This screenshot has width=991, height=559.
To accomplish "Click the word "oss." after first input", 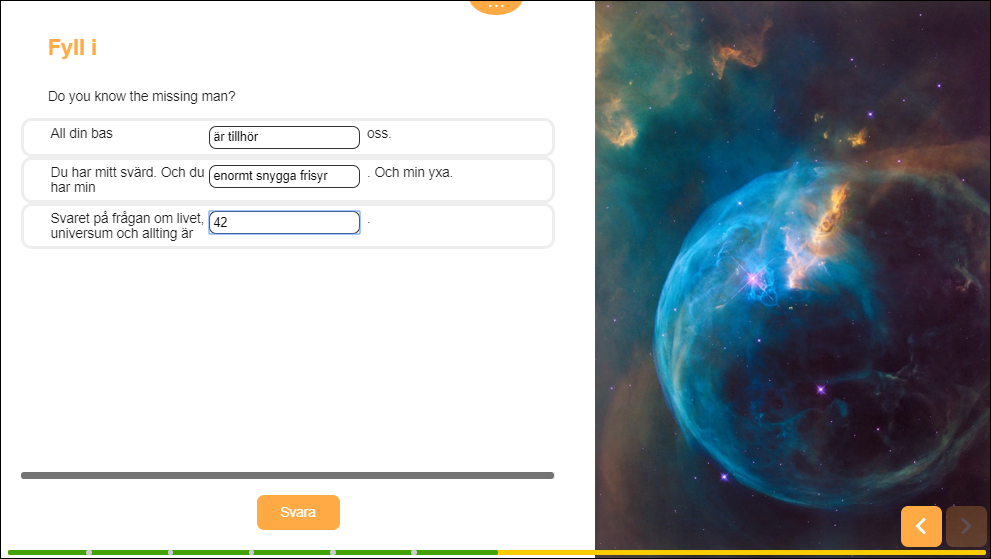I will (379, 133).
